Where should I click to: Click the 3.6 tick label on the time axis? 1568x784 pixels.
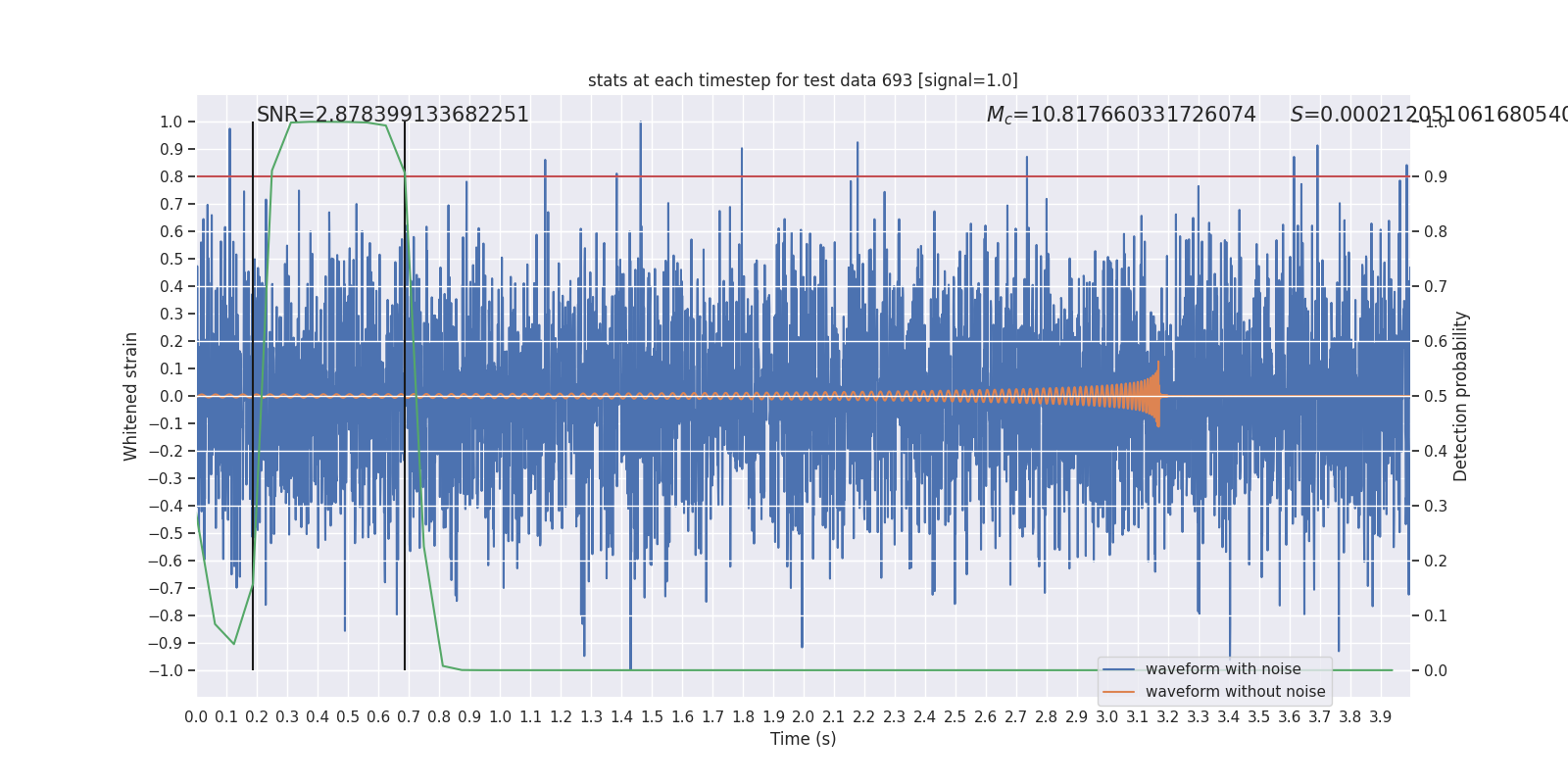(x=1290, y=717)
